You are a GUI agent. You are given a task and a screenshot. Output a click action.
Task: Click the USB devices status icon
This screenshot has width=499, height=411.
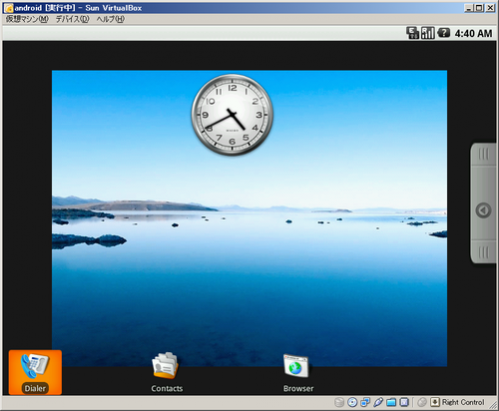click(378, 403)
